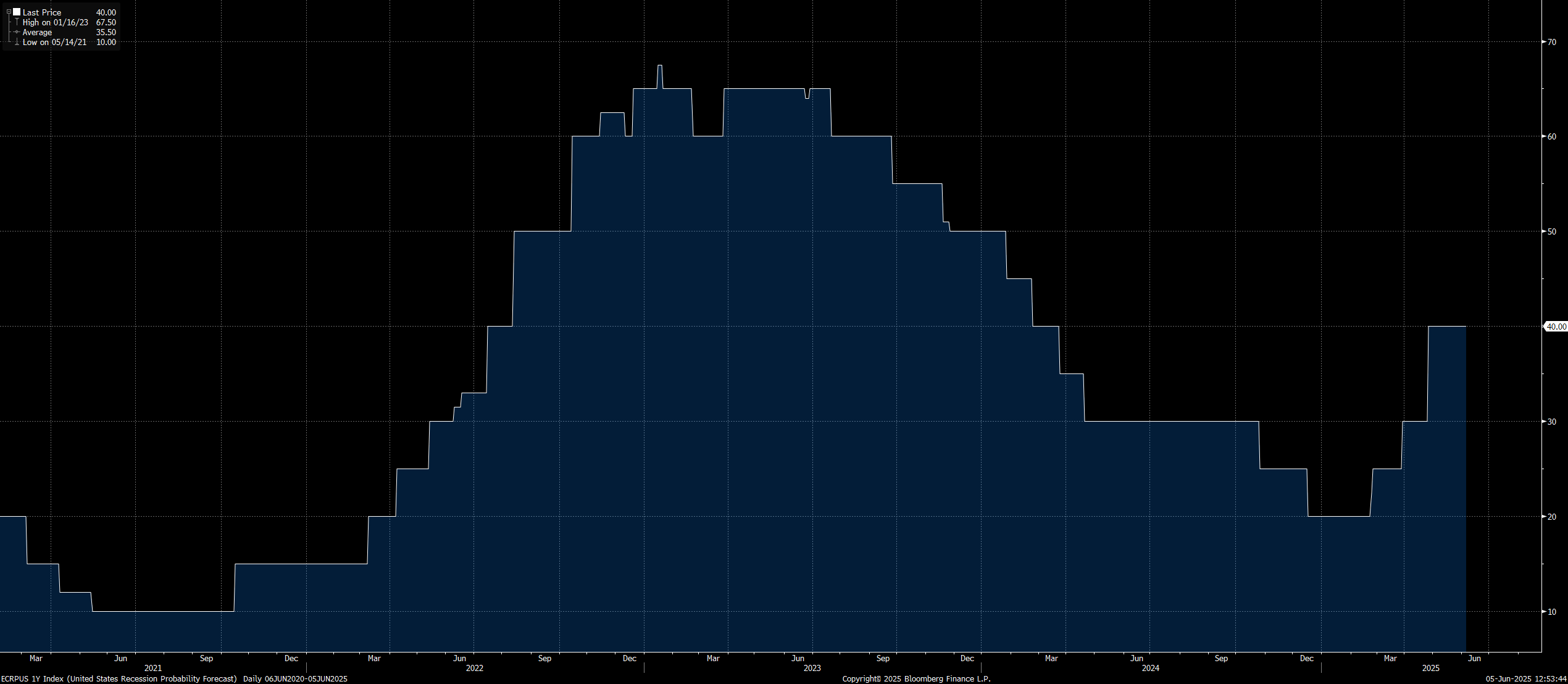This screenshot has width=1568, height=684.
Task: Select the Last Price legend label
Action: [42, 12]
